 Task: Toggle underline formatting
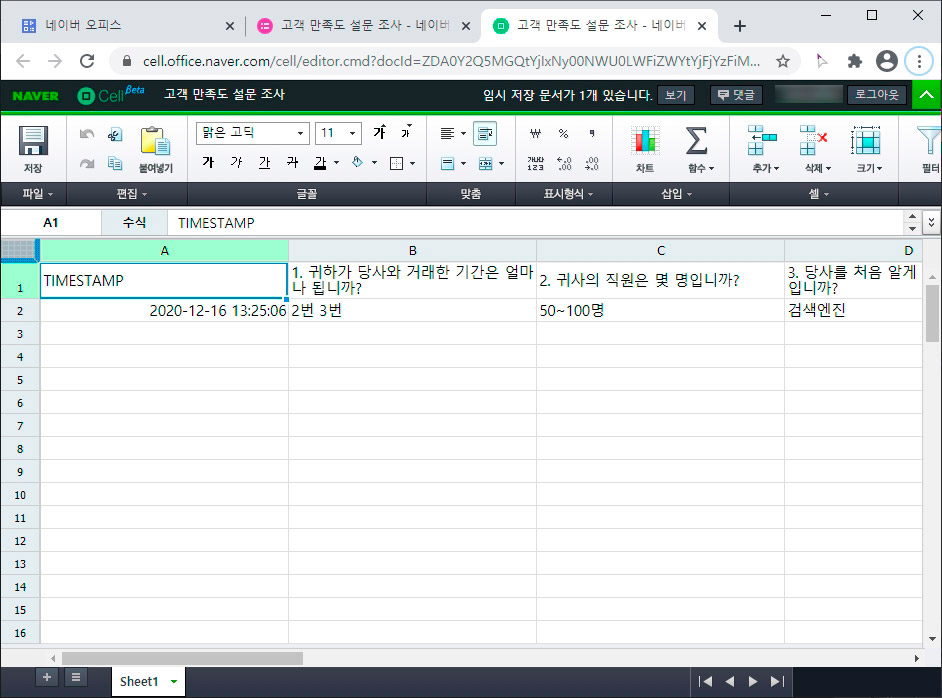(x=263, y=161)
